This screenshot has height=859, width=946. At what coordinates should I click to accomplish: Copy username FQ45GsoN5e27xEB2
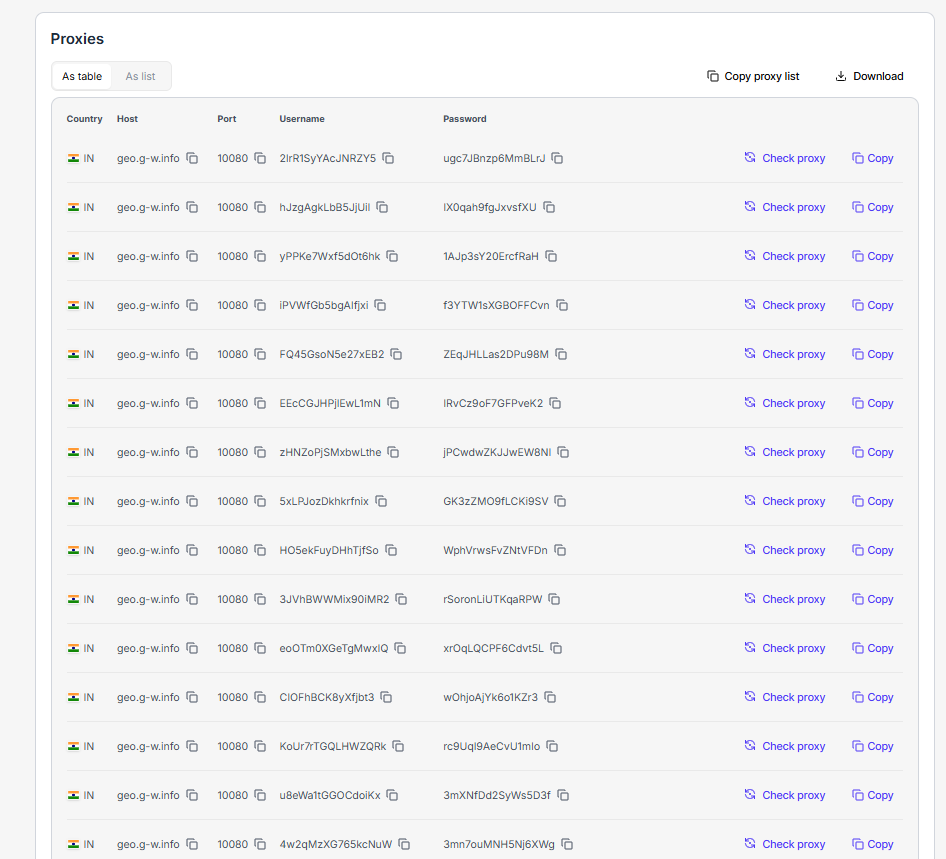pos(396,354)
